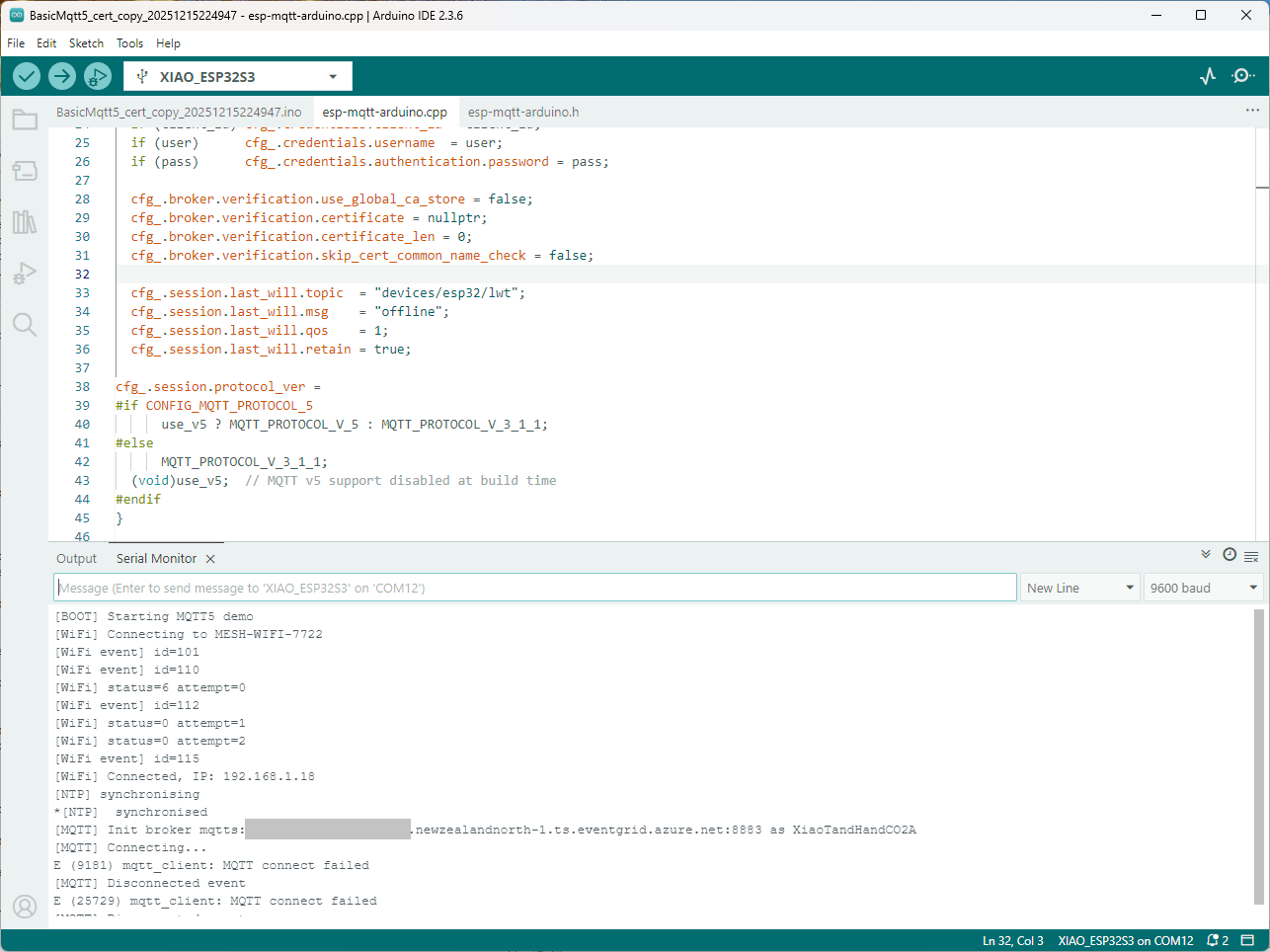1270x952 pixels.
Task: Close the Serial Monitor tab
Action: point(210,559)
